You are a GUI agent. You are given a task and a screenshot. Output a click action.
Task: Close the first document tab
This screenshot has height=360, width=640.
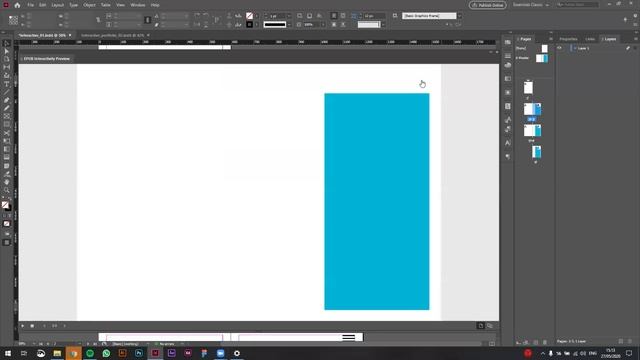click(70, 36)
